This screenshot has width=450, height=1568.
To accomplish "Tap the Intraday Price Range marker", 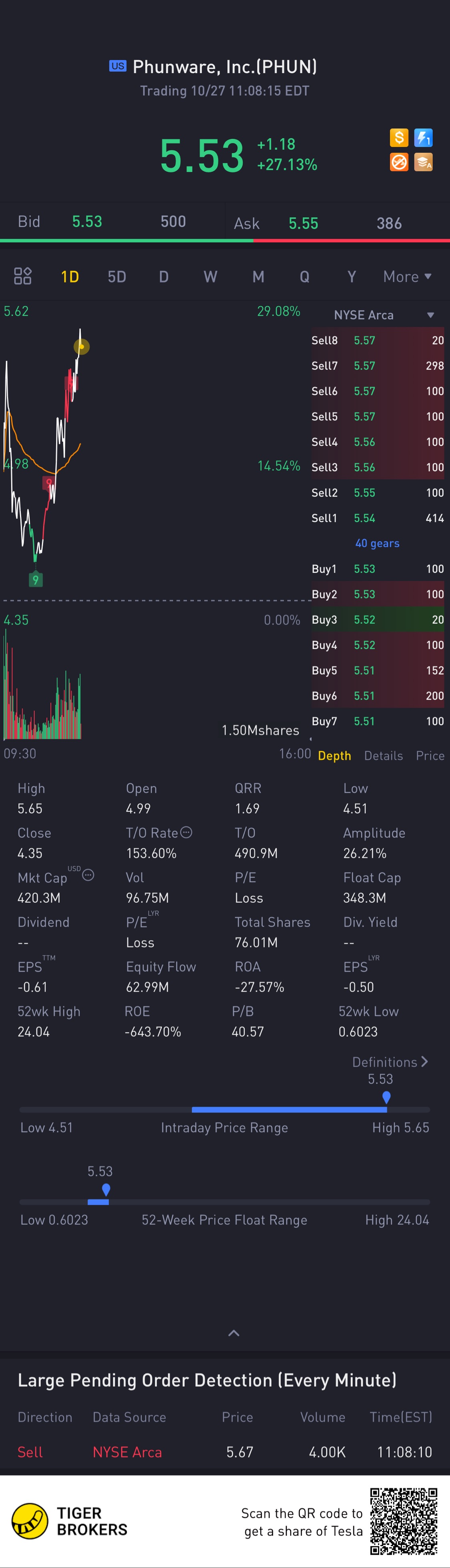I will [x=386, y=1097].
